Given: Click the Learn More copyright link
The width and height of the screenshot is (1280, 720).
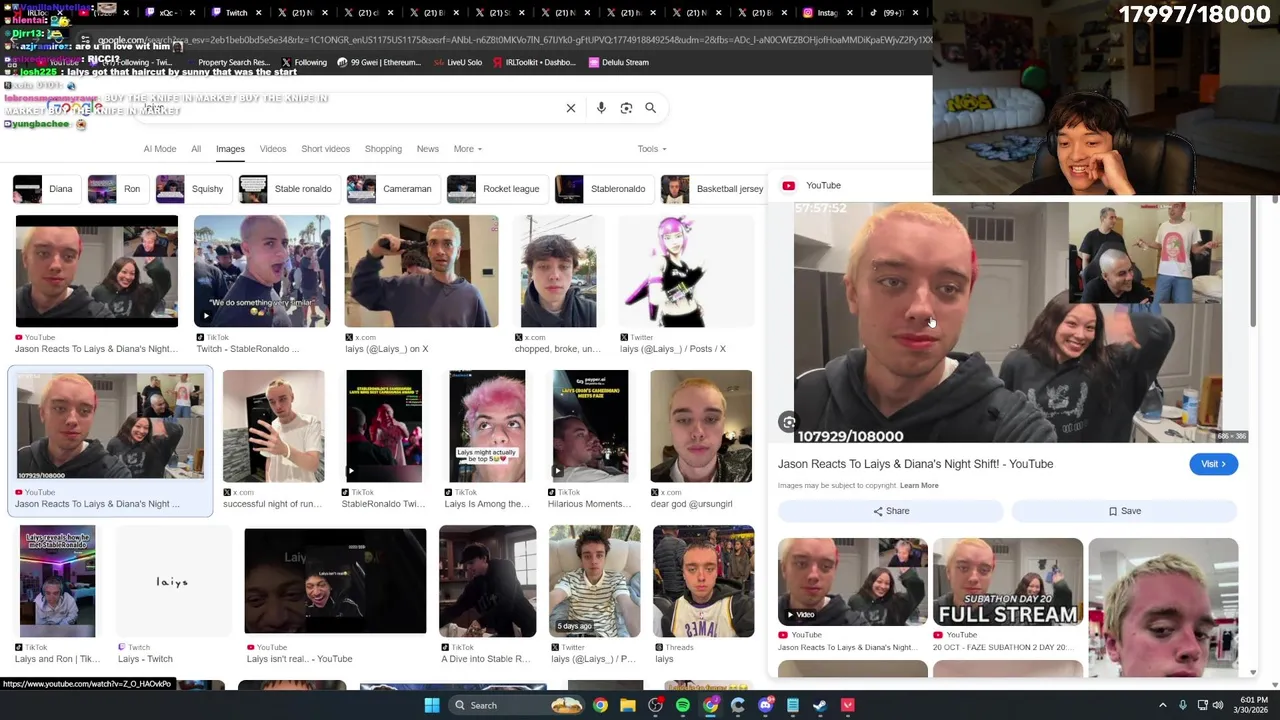Looking at the screenshot, I should coord(919,486).
